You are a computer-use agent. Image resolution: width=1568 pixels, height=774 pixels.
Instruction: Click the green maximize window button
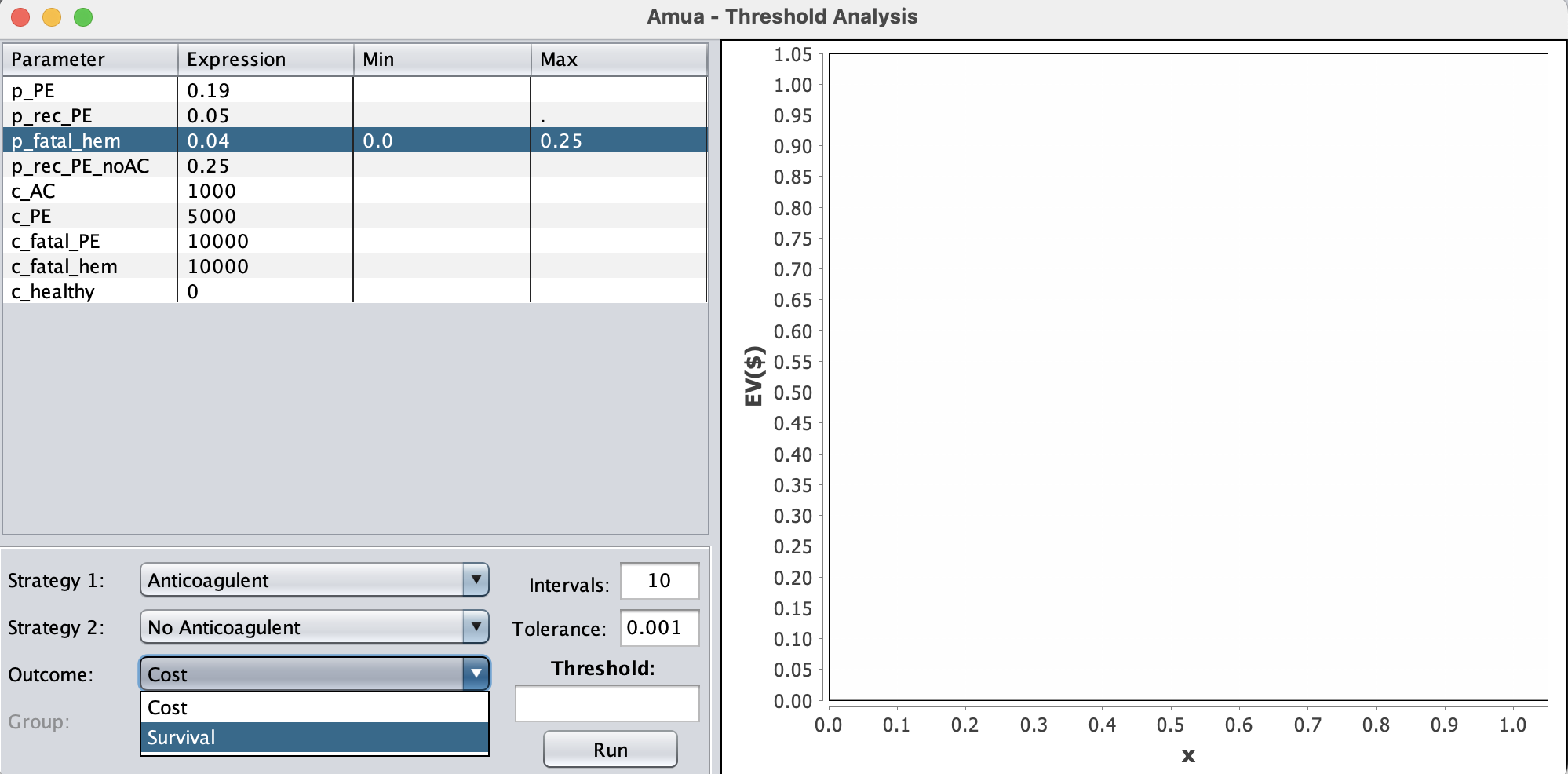(83, 17)
